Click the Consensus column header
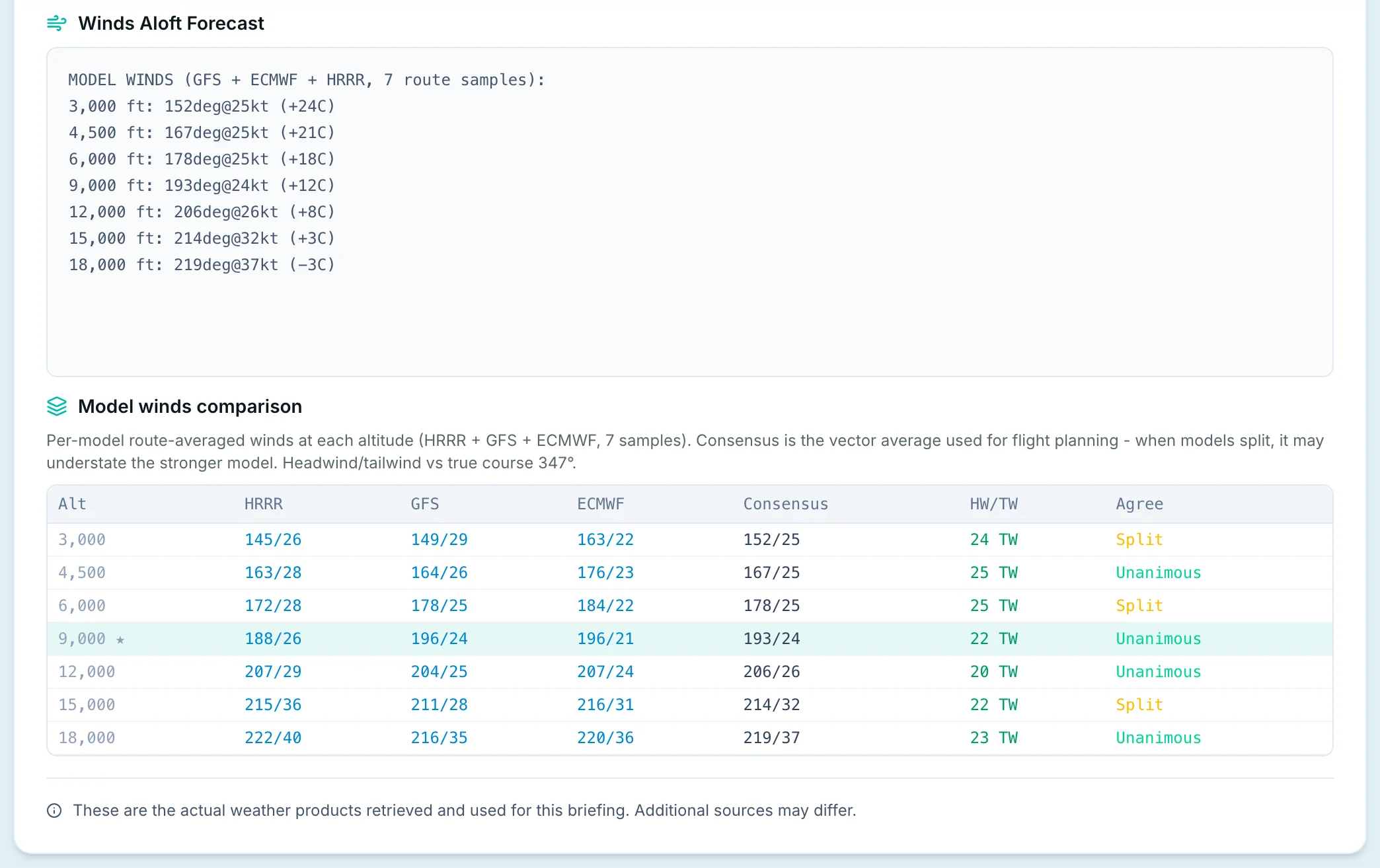The width and height of the screenshot is (1380, 868). pyautogui.click(x=785, y=504)
